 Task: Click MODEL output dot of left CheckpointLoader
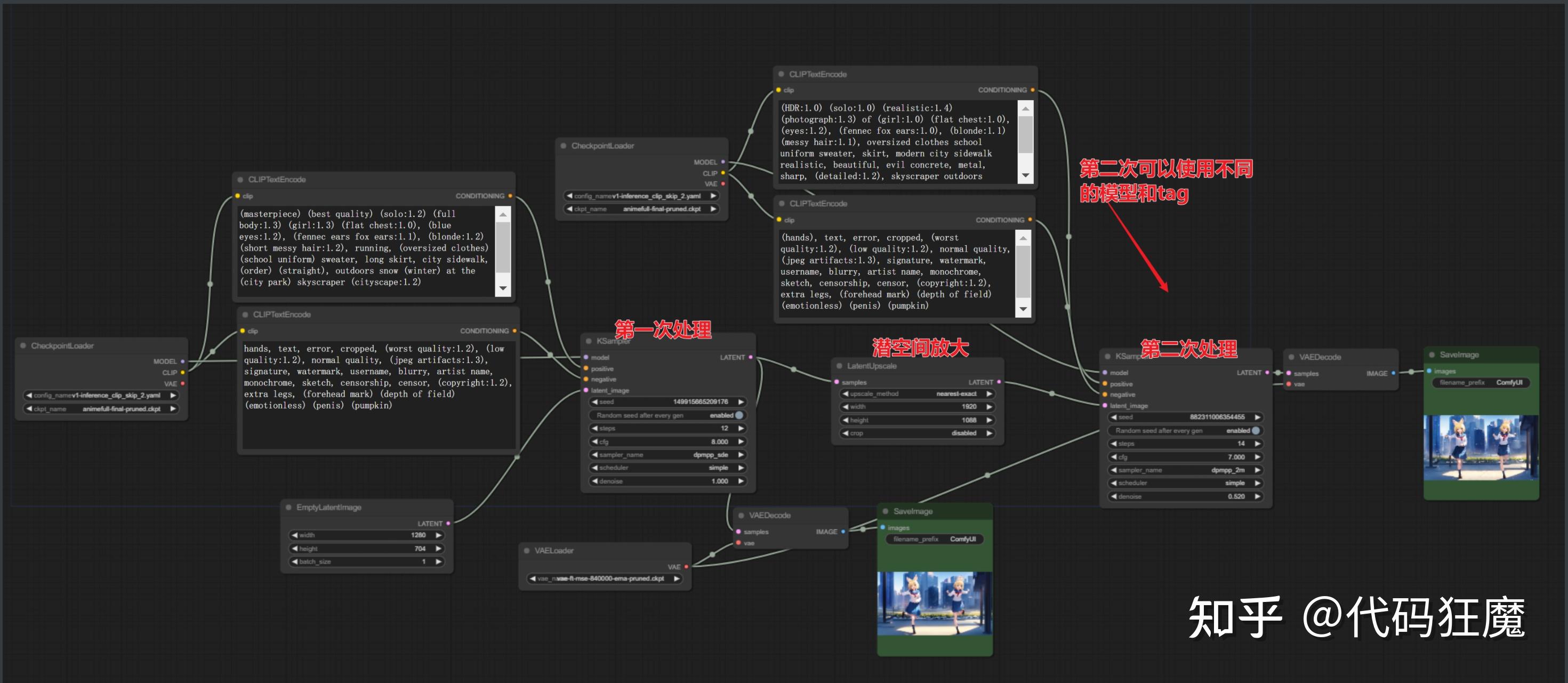(182, 361)
